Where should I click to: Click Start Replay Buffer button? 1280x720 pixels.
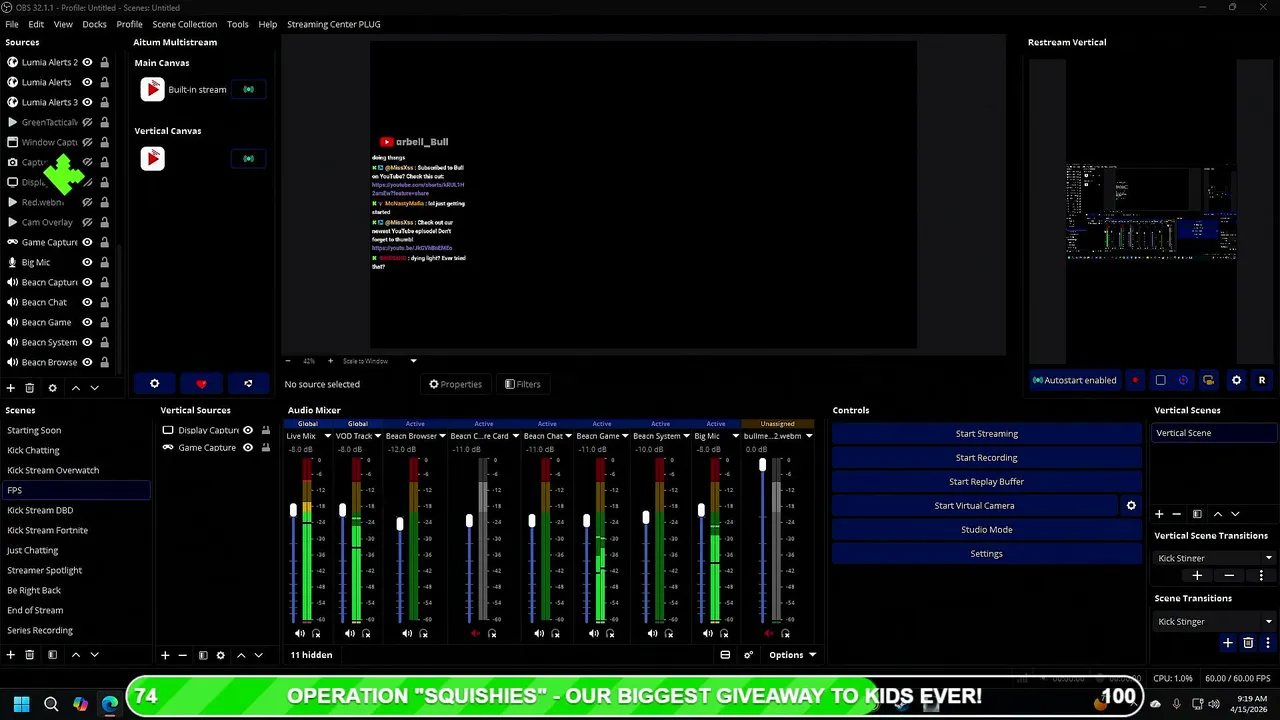986,482
